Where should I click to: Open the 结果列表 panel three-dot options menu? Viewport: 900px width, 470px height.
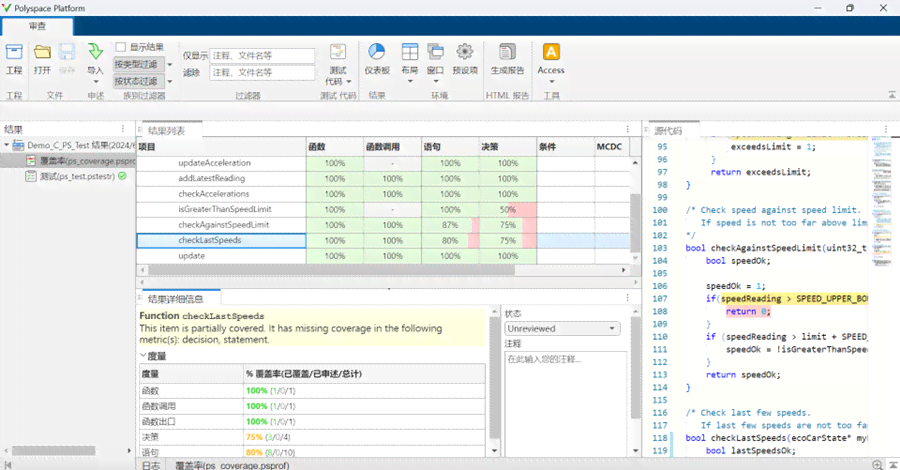point(627,129)
